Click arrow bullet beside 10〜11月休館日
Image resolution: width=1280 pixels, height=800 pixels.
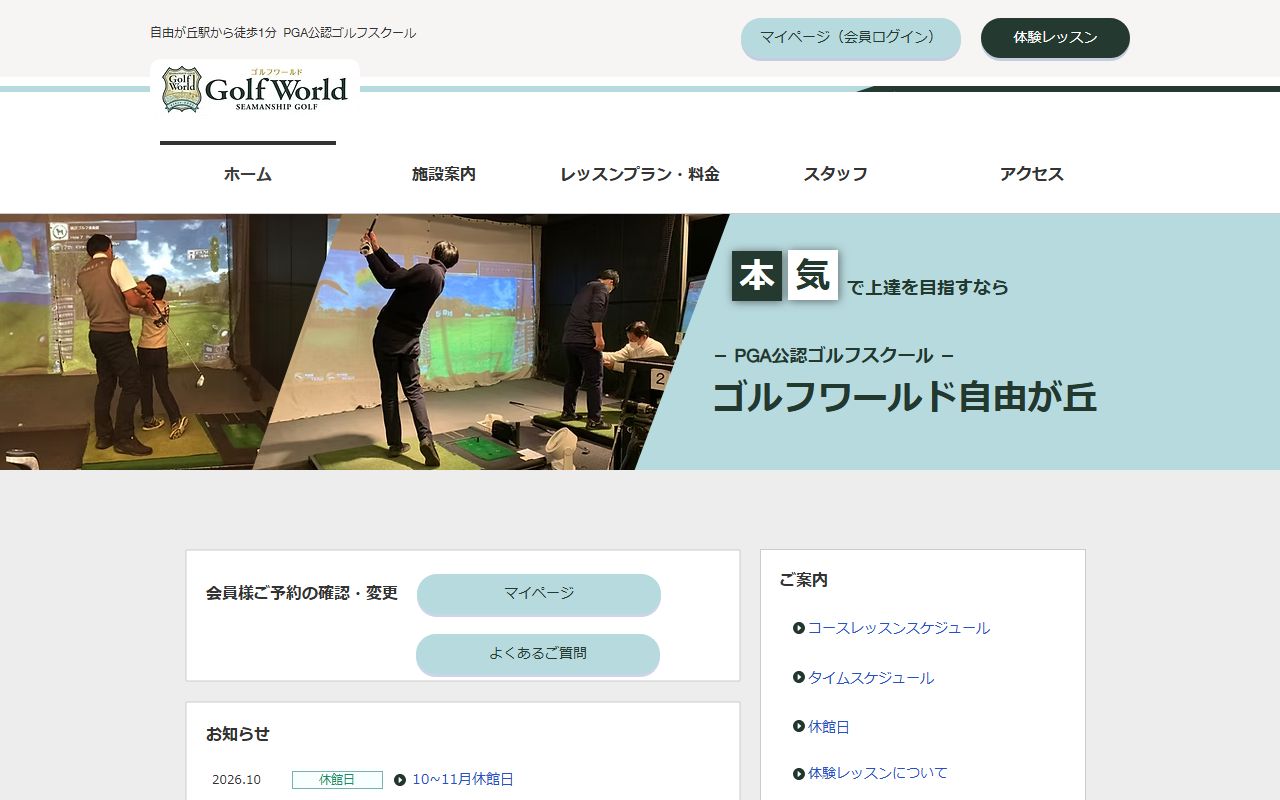point(400,780)
